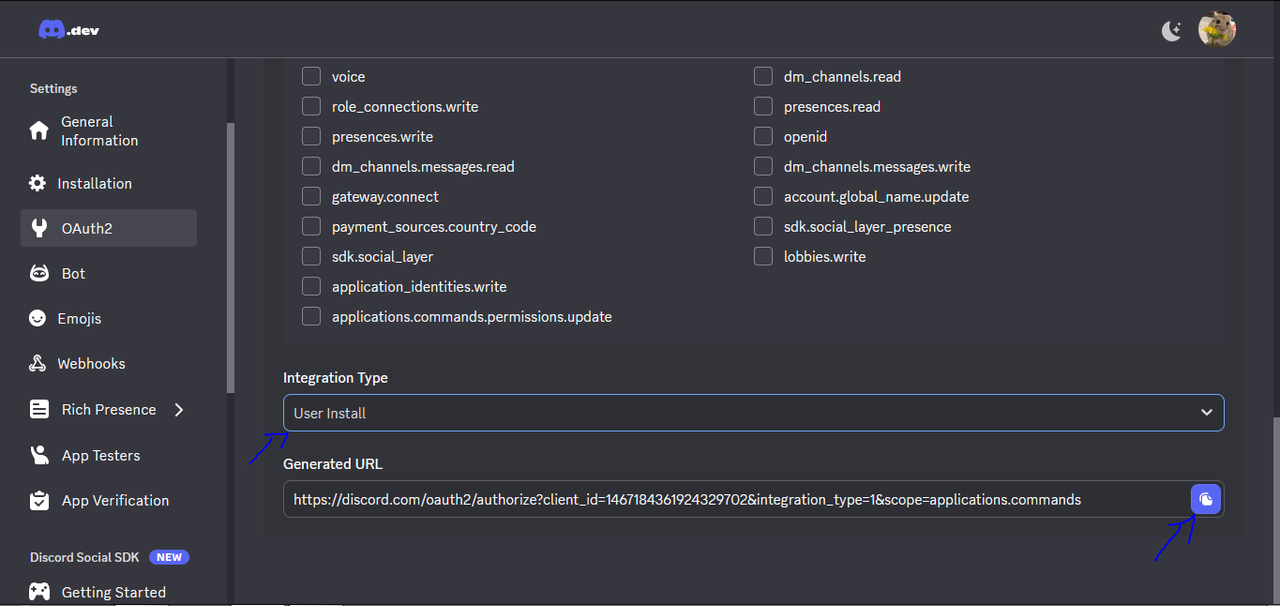Image resolution: width=1280 pixels, height=606 pixels.
Task: Click inside the Generated URL field
Action: 737,499
